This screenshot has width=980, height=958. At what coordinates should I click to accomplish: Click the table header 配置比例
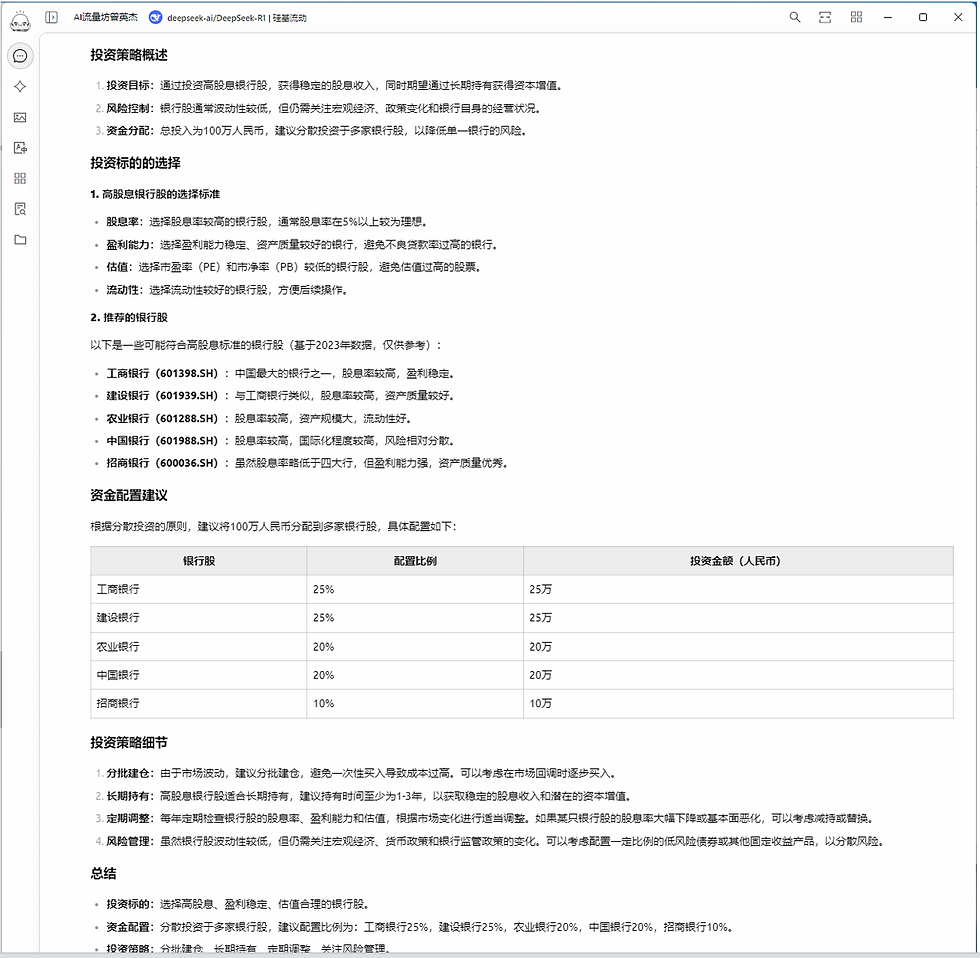[415, 561]
